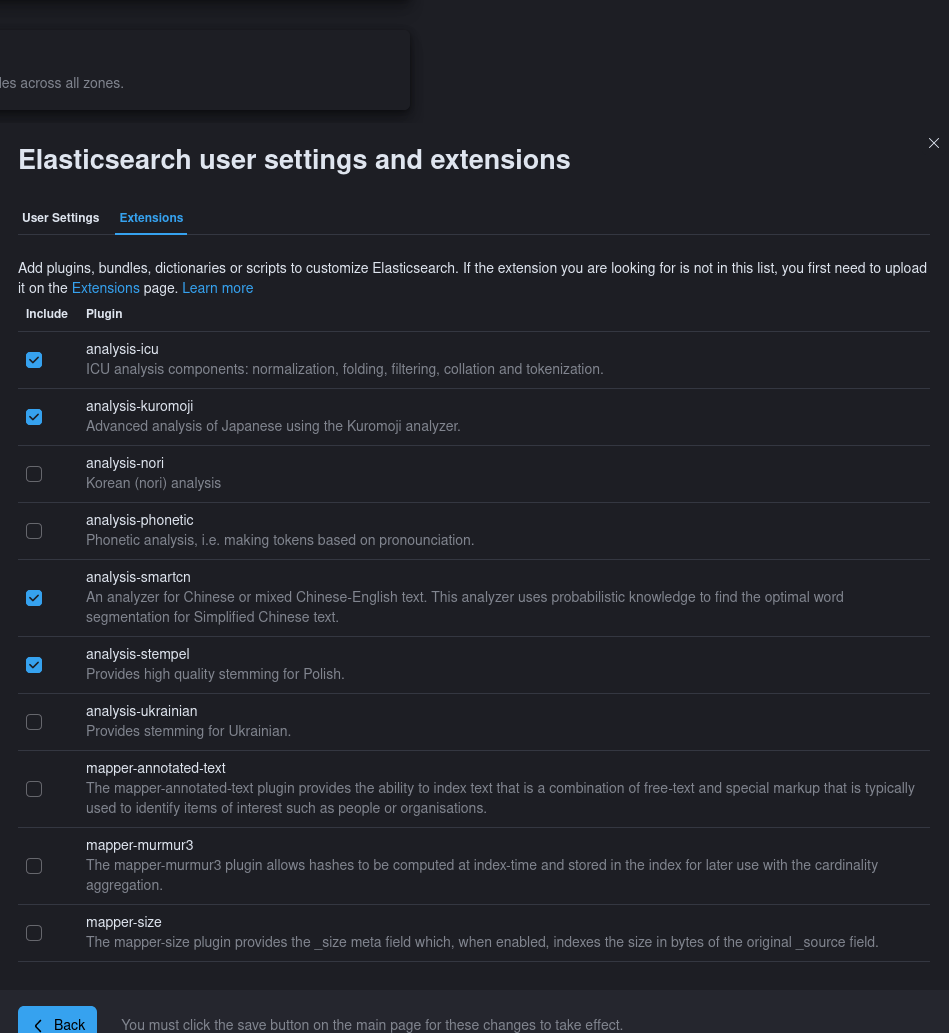Click the Back button's left chevron icon
The image size is (949, 1033).
point(38,1025)
